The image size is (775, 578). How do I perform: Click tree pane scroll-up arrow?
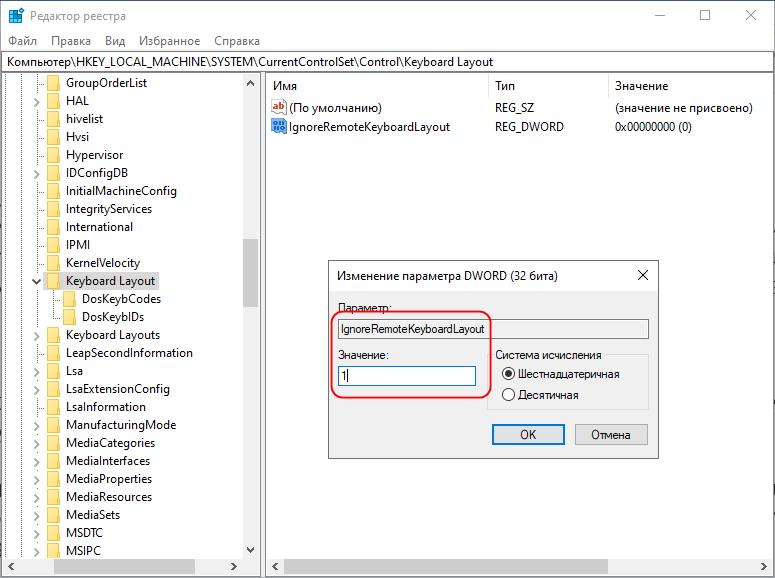250,83
